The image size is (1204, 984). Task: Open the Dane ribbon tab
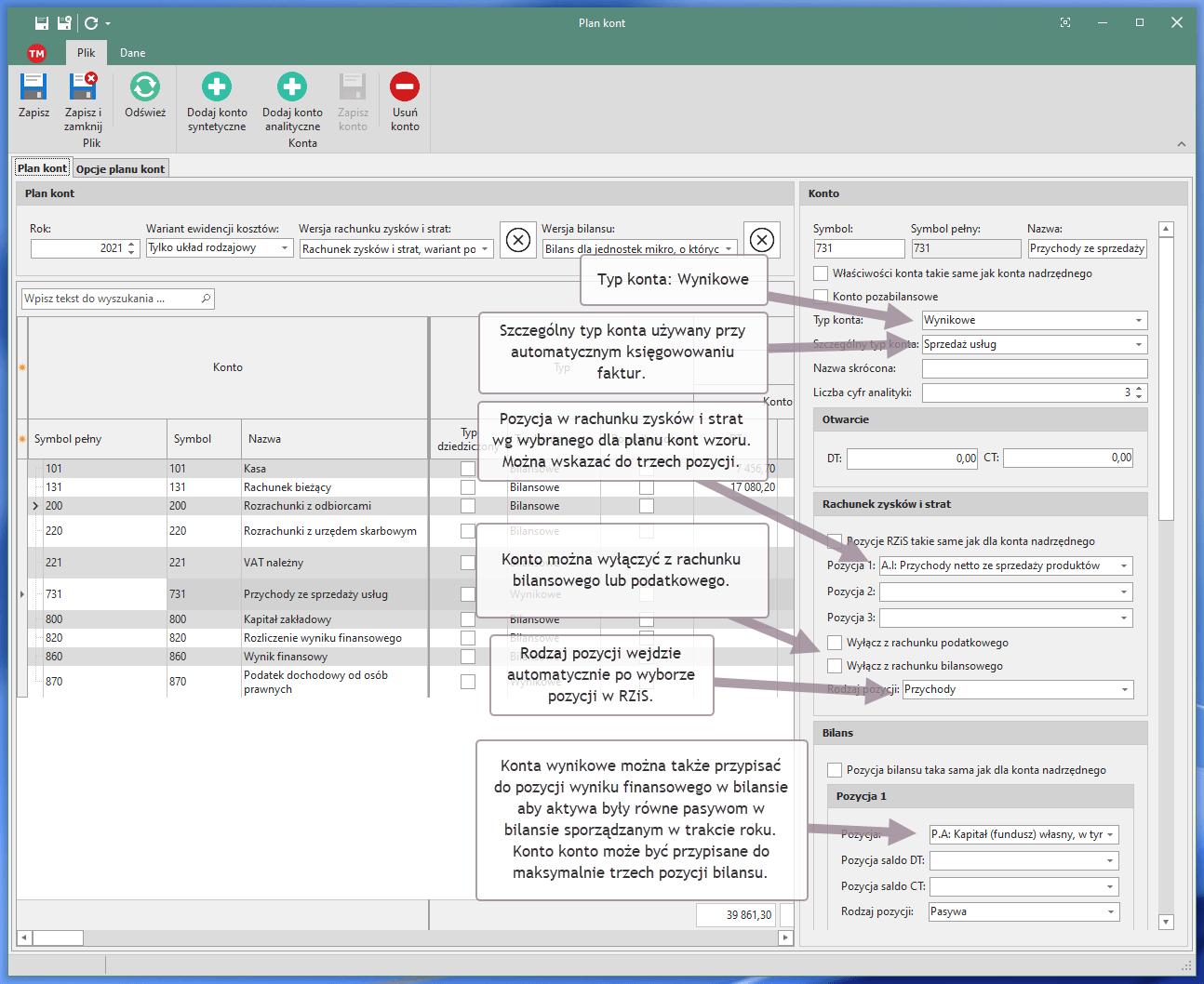tap(132, 53)
